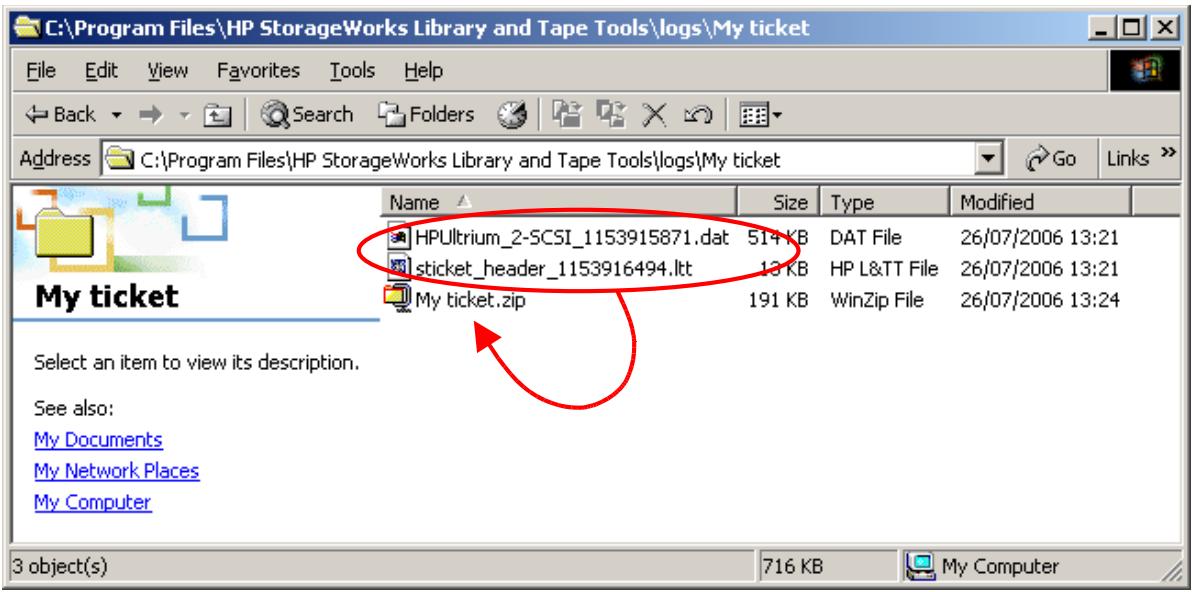Viewport: 1192px width, 592px height.
Task: Expand the Address bar dropdown arrow
Action: pos(988,160)
